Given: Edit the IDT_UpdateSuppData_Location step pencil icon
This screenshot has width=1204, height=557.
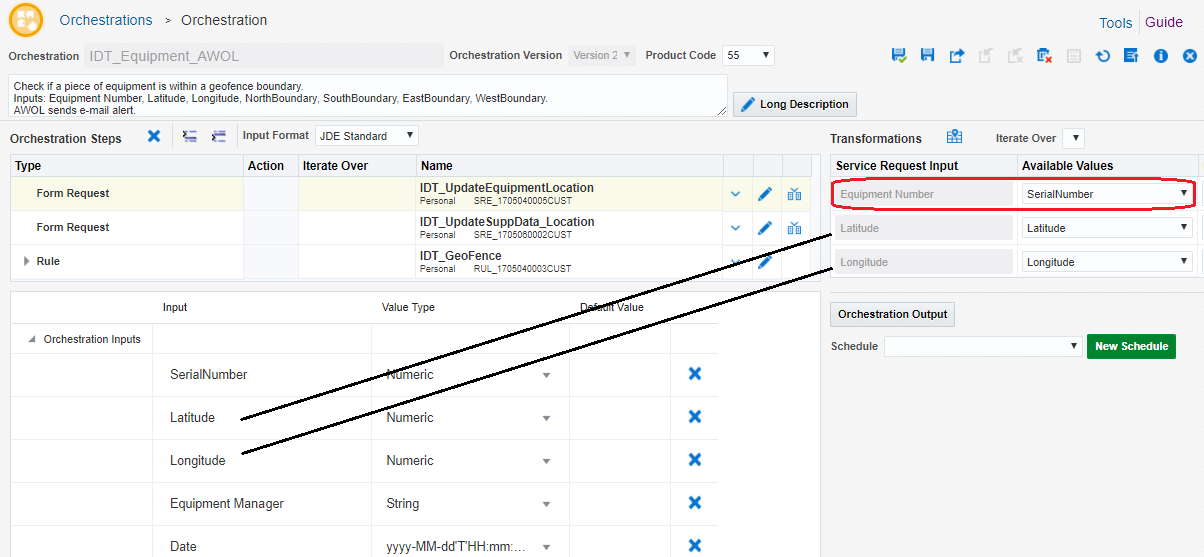Looking at the screenshot, I should point(765,228).
